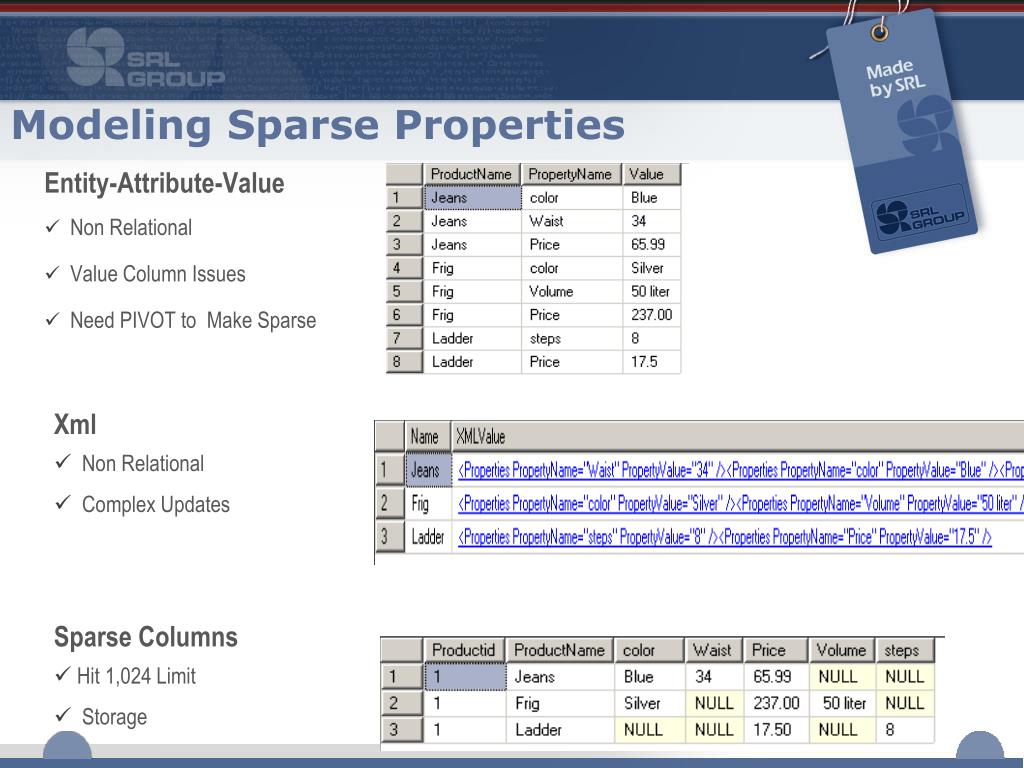Click the Value Column Issues bullet

157,274
